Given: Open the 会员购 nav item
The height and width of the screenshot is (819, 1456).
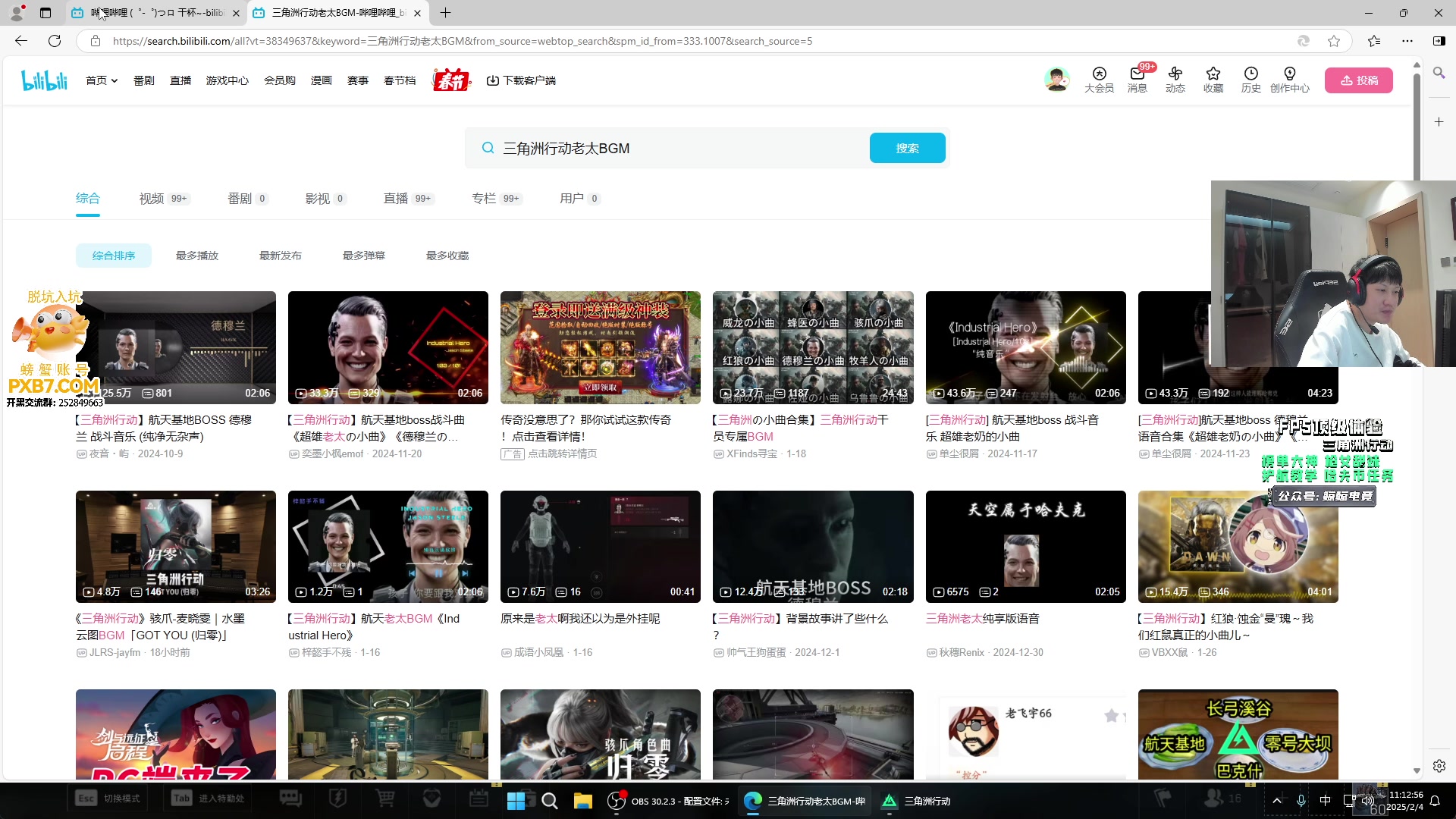Looking at the screenshot, I should pyautogui.click(x=280, y=80).
